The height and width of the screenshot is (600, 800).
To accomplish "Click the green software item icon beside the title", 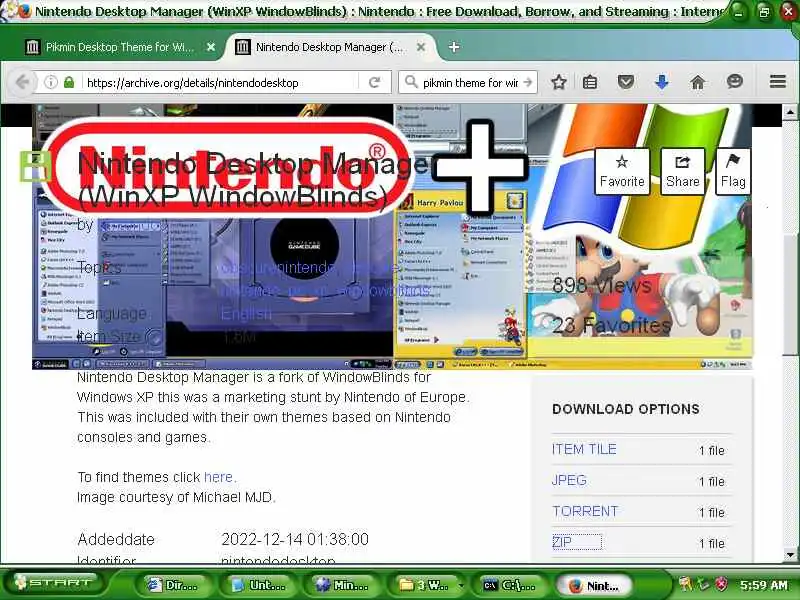I will (x=35, y=166).
